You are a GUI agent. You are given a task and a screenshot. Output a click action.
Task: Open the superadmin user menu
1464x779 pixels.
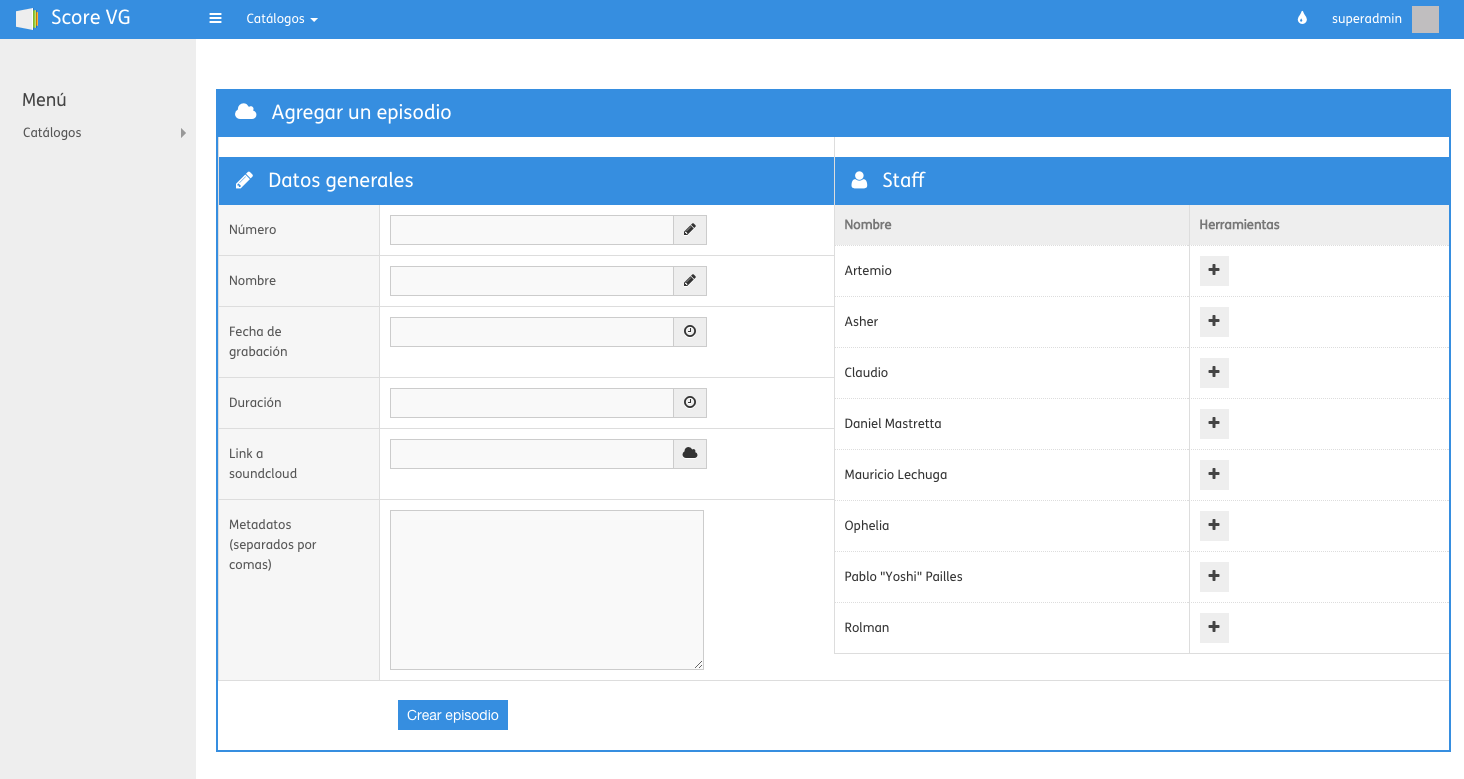(1366, 19)
